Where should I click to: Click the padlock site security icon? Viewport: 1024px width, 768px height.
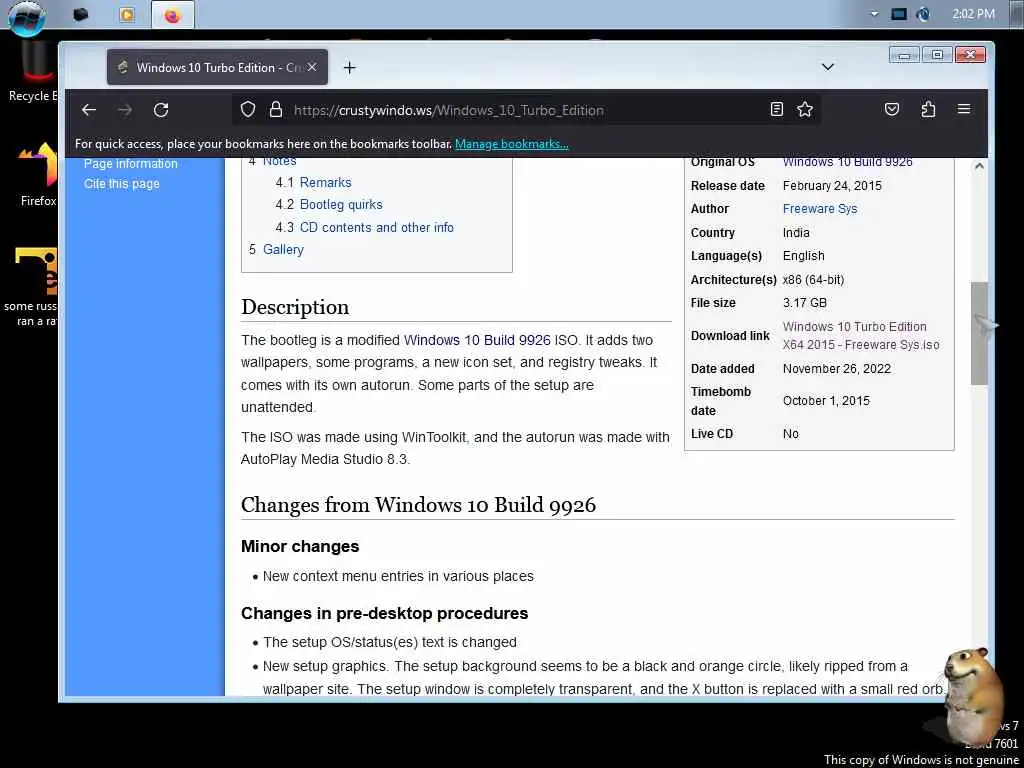click(276, 109)
